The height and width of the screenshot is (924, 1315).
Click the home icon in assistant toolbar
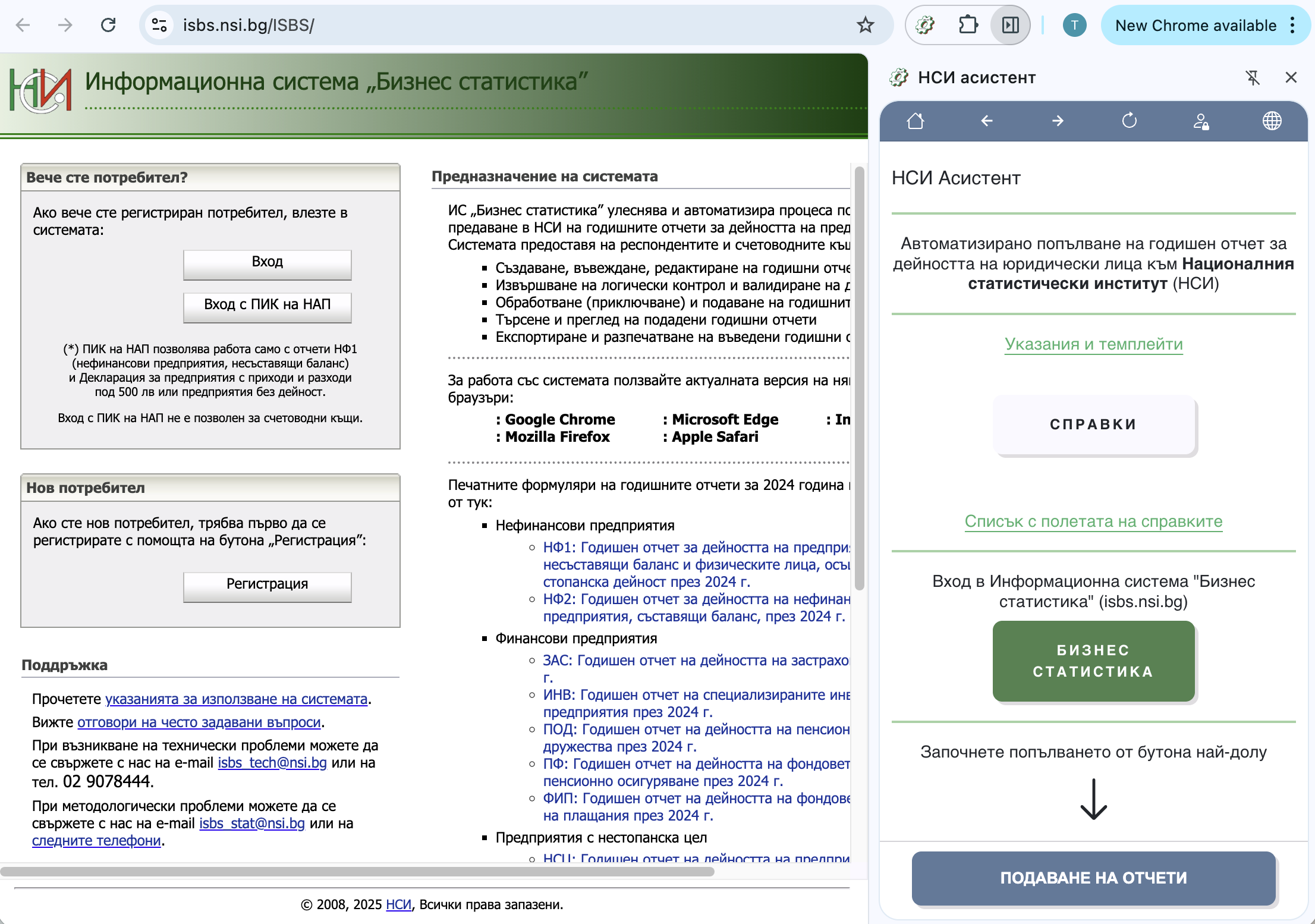click(916, 121)
